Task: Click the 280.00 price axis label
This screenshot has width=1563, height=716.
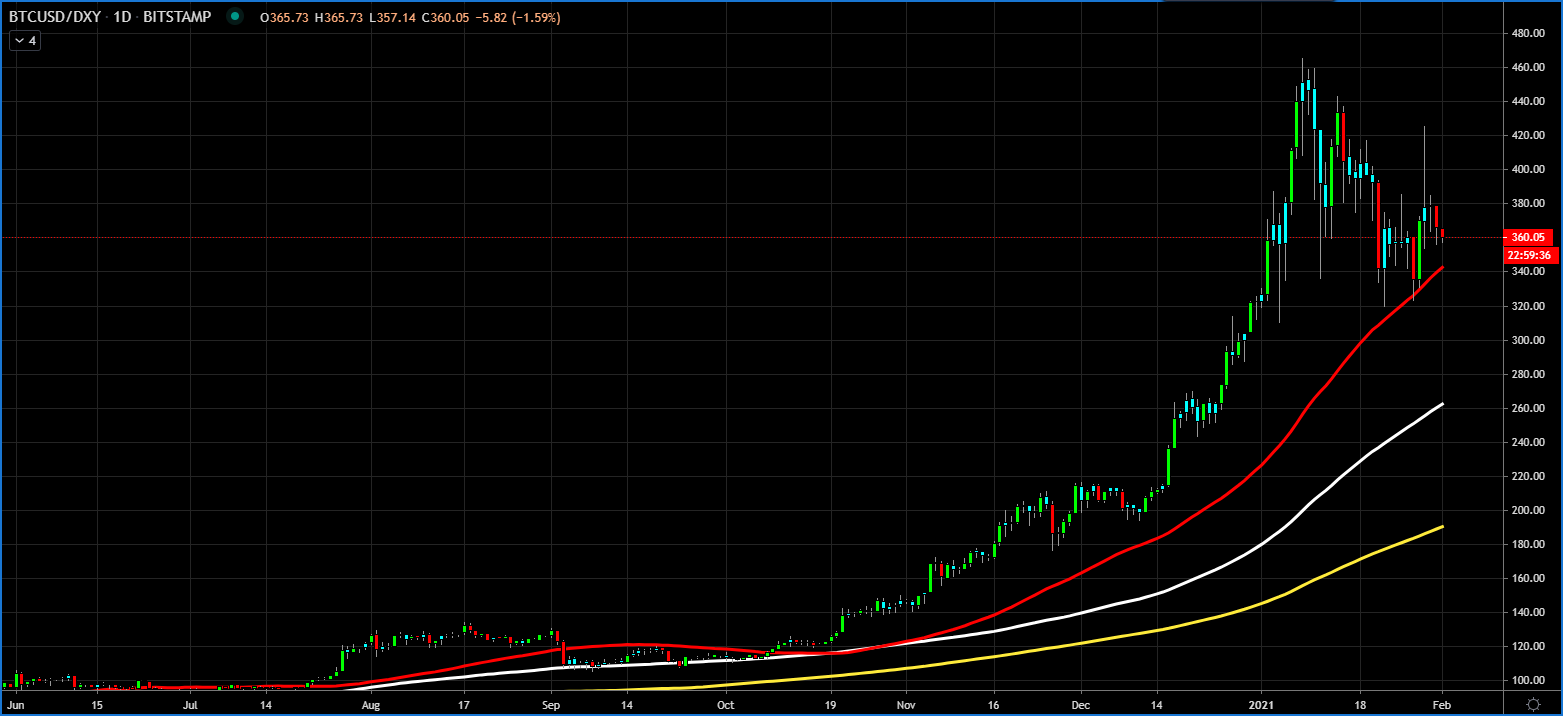Action: pos(1530,374)
